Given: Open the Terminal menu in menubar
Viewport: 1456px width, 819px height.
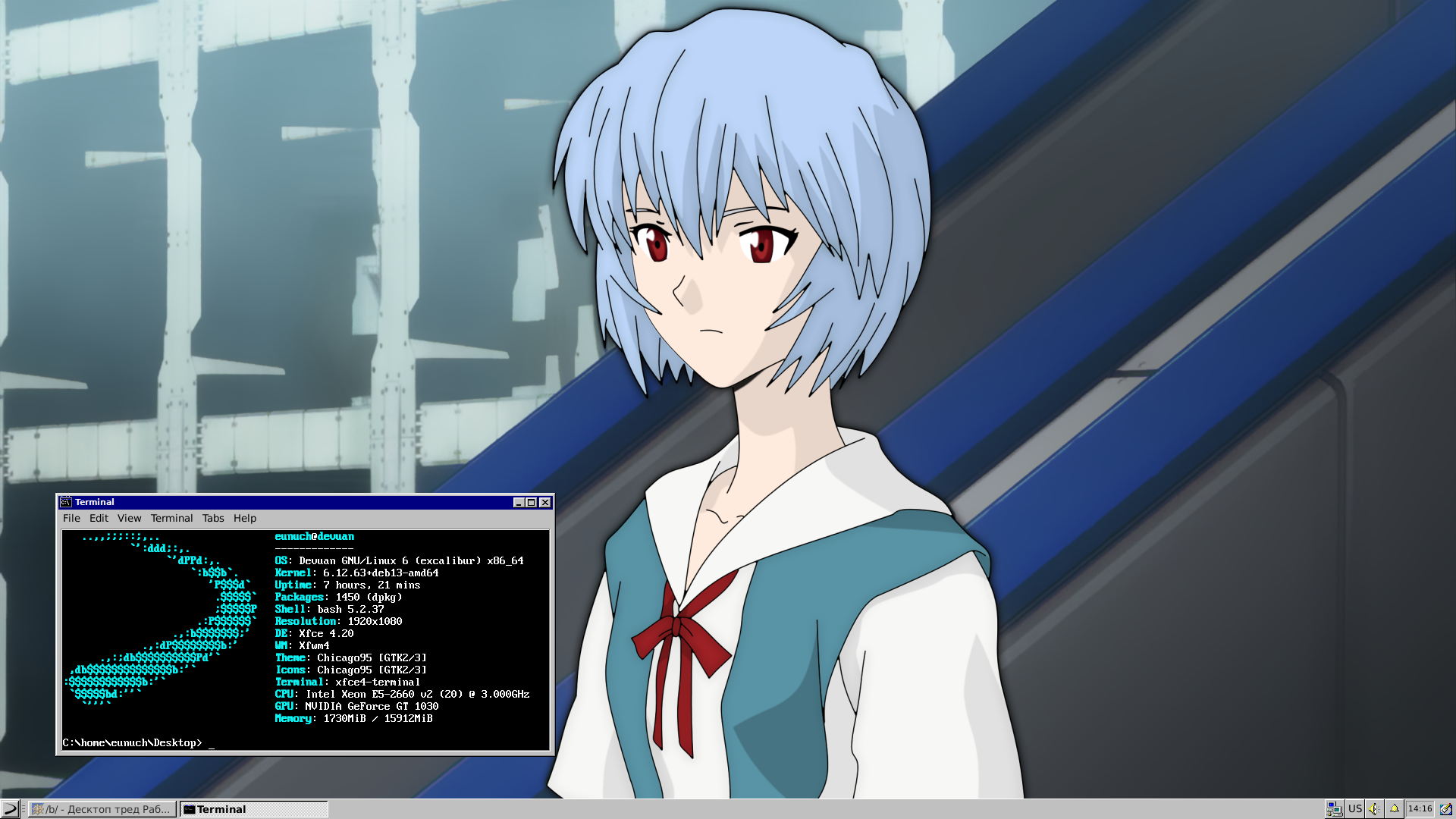Looking at the screenshot, I should (171, 518).
